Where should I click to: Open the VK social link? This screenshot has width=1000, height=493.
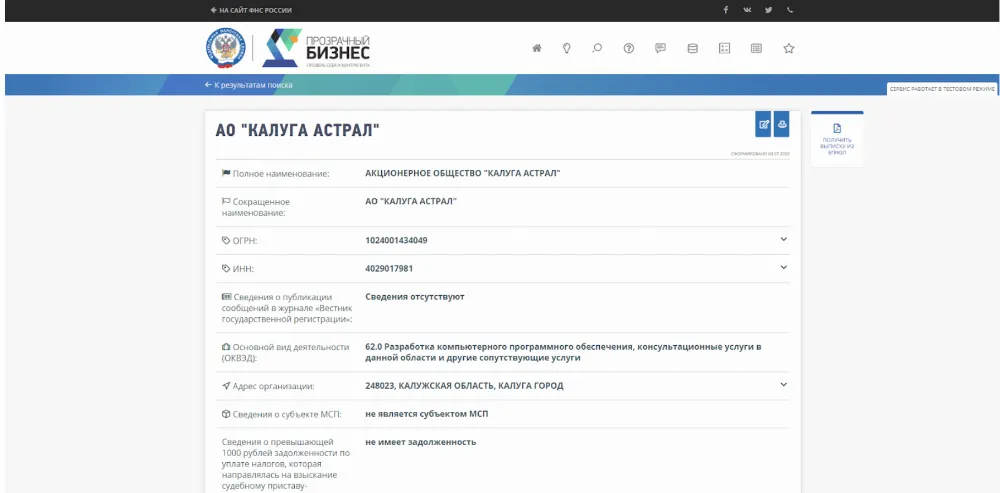(x=747, y=10)
